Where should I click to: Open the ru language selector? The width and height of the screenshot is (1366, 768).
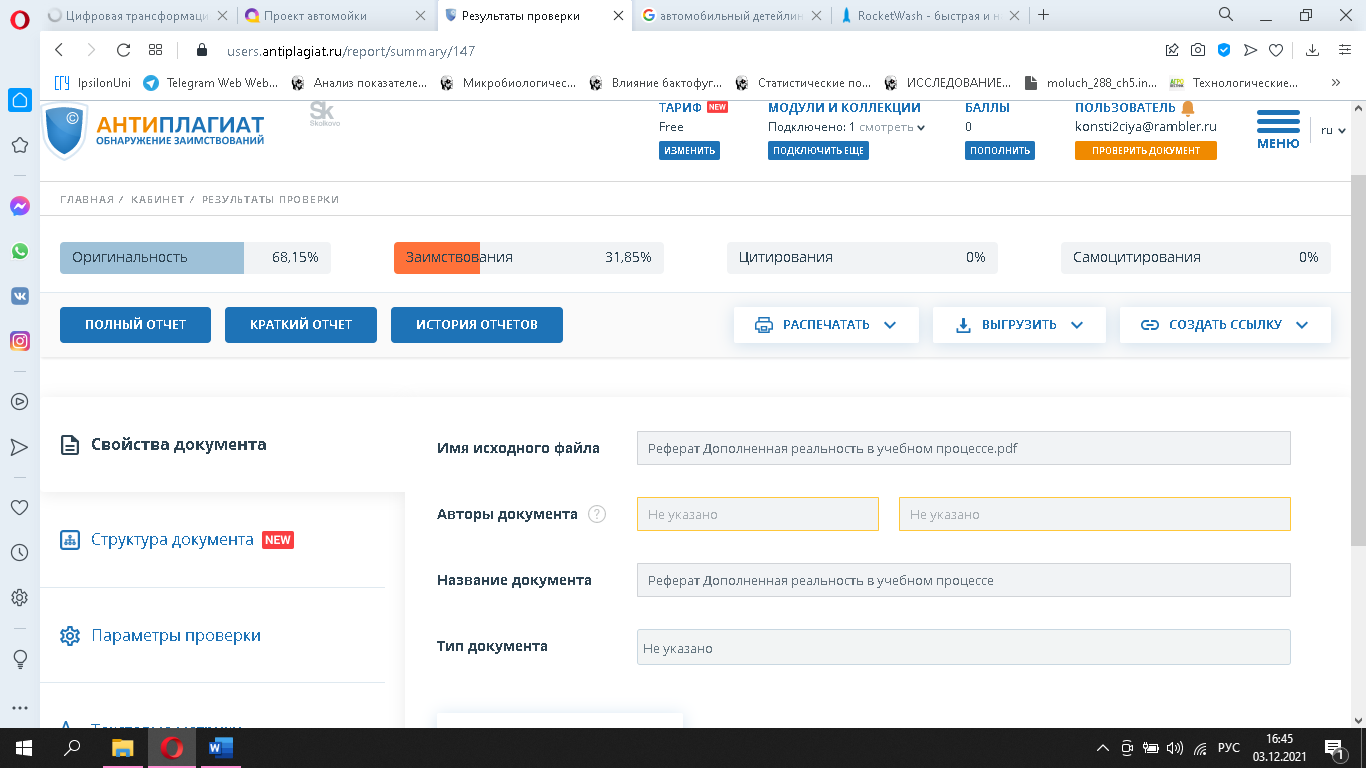[1333, 130]
